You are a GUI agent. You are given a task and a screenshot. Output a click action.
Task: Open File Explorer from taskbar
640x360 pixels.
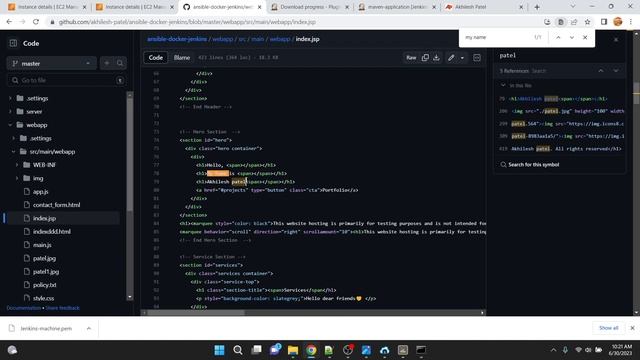293,350
